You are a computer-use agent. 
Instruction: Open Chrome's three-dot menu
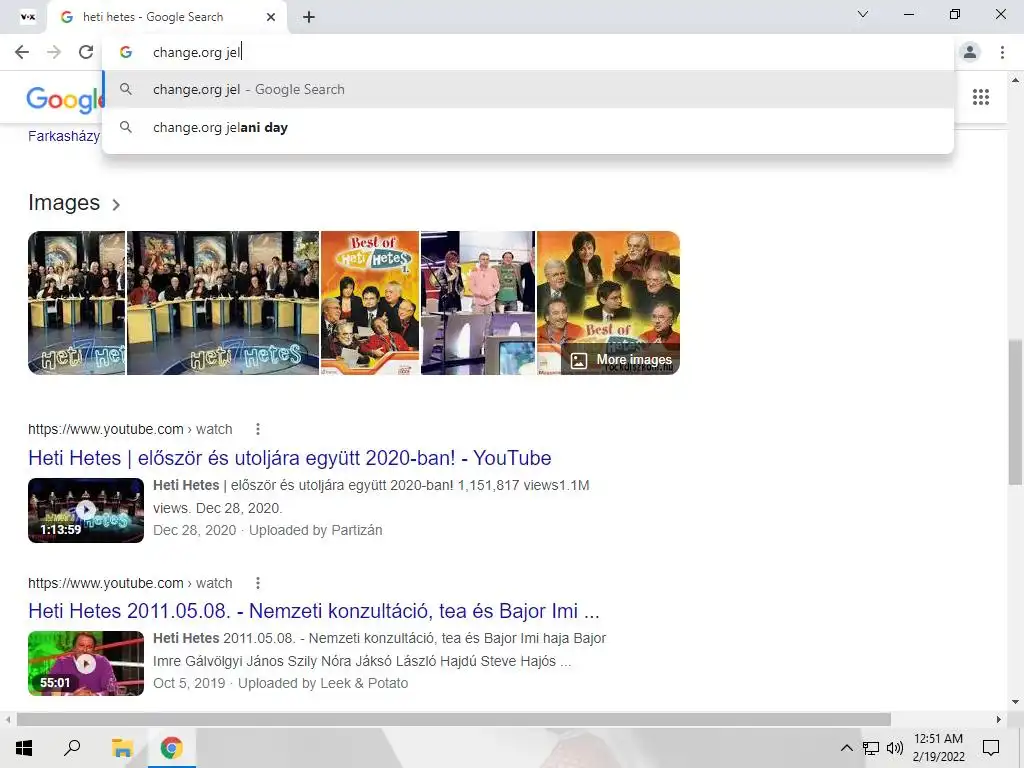(x=1002, y=52)
